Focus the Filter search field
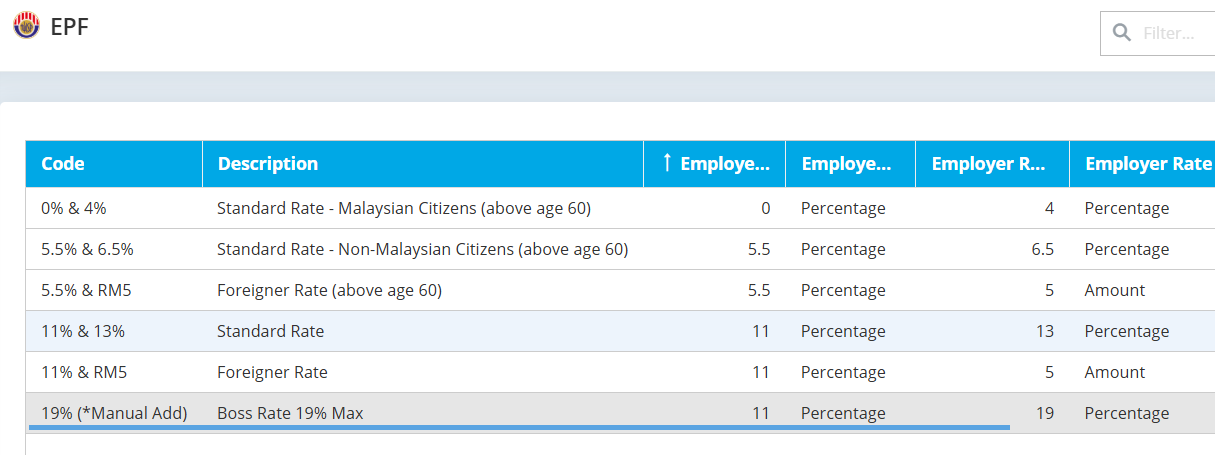1215x455 pixels. click(1175, 34)
